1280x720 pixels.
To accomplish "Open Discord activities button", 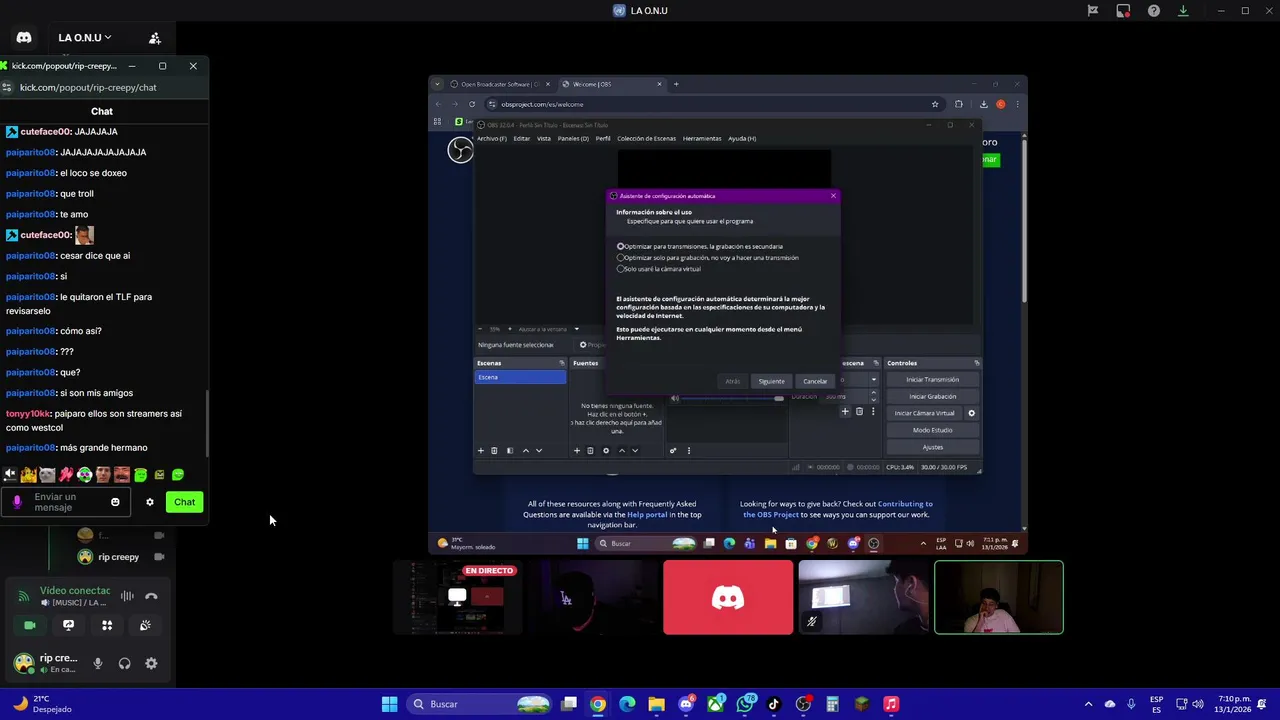I will [x=107, y=625].
